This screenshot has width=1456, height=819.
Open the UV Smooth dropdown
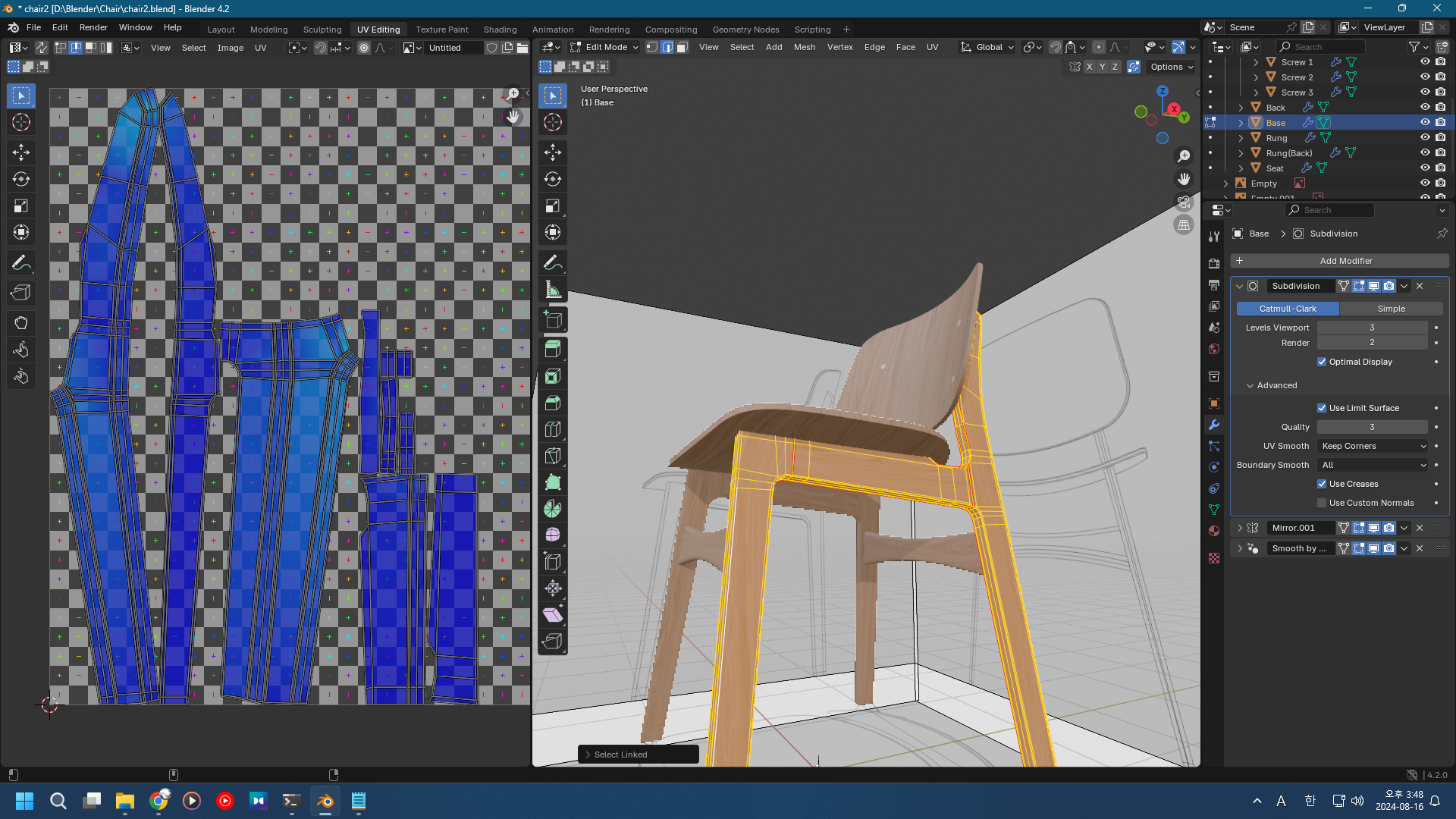tap(1373, 446)
